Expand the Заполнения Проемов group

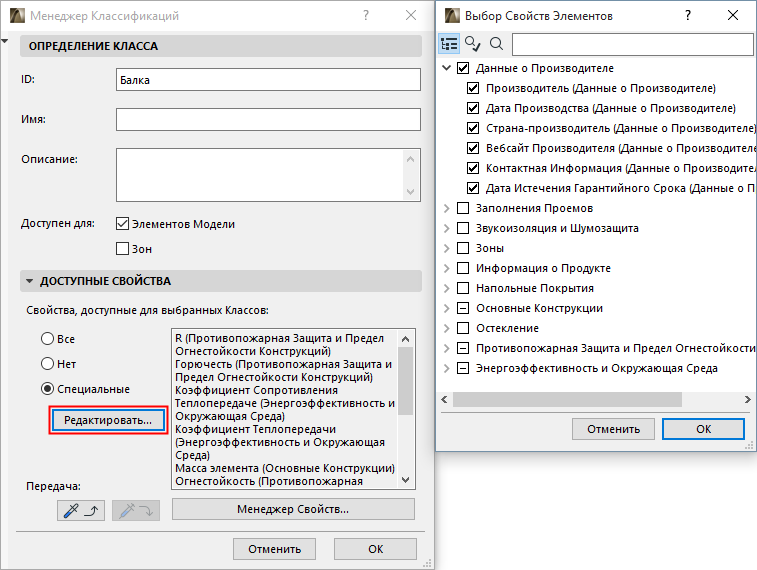446,208
